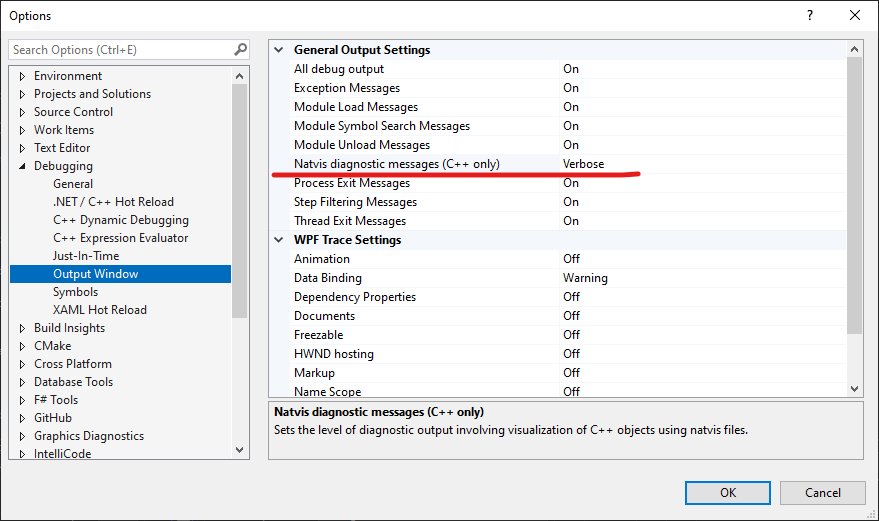The image size is (879, 521).
Task: Expand the CMake options node
Action: click(x=22, y=346)
